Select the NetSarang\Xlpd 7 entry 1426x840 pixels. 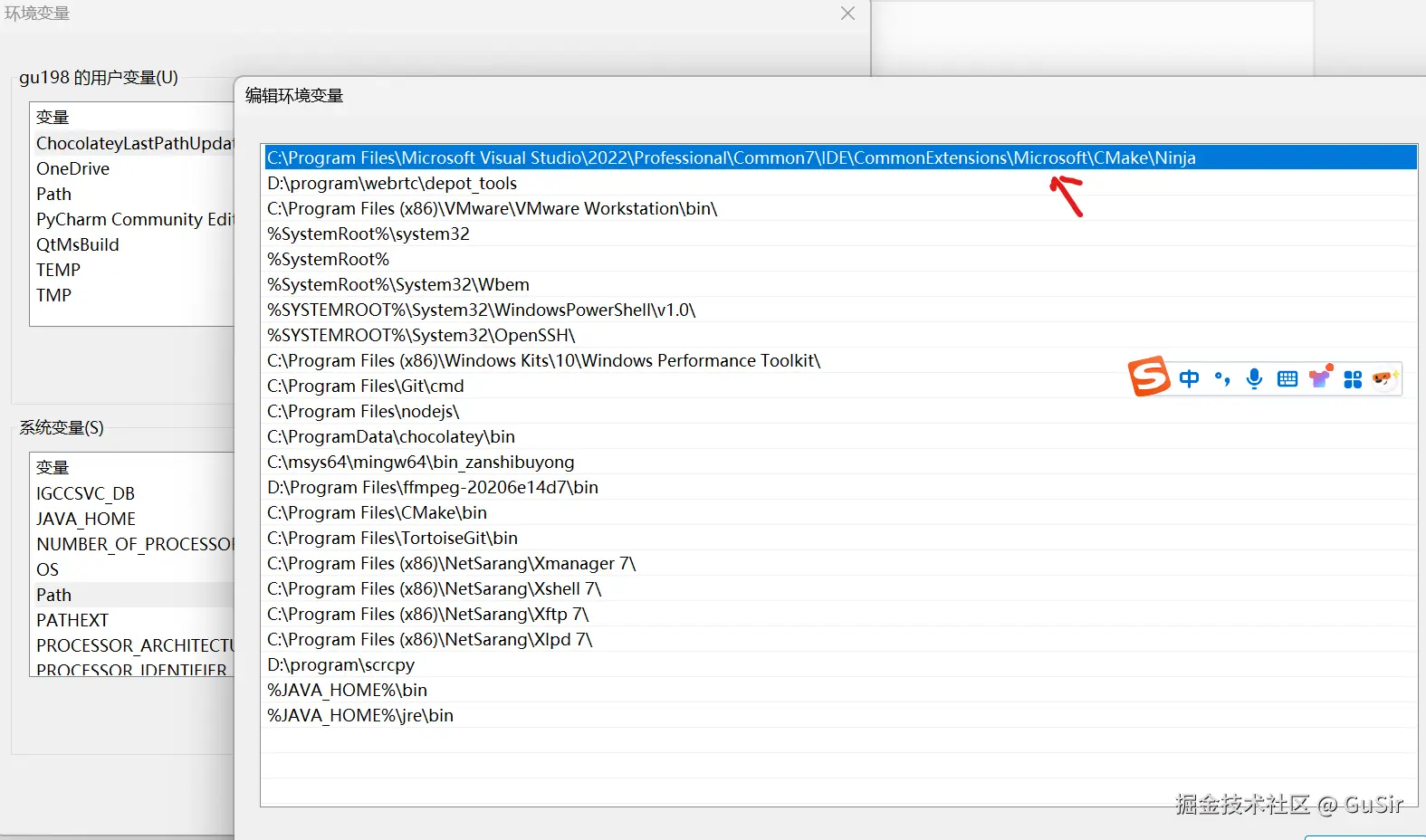tap(839, 639)
